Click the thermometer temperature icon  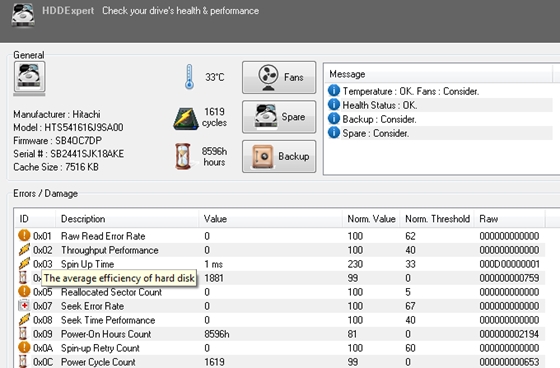click(189, 77)
